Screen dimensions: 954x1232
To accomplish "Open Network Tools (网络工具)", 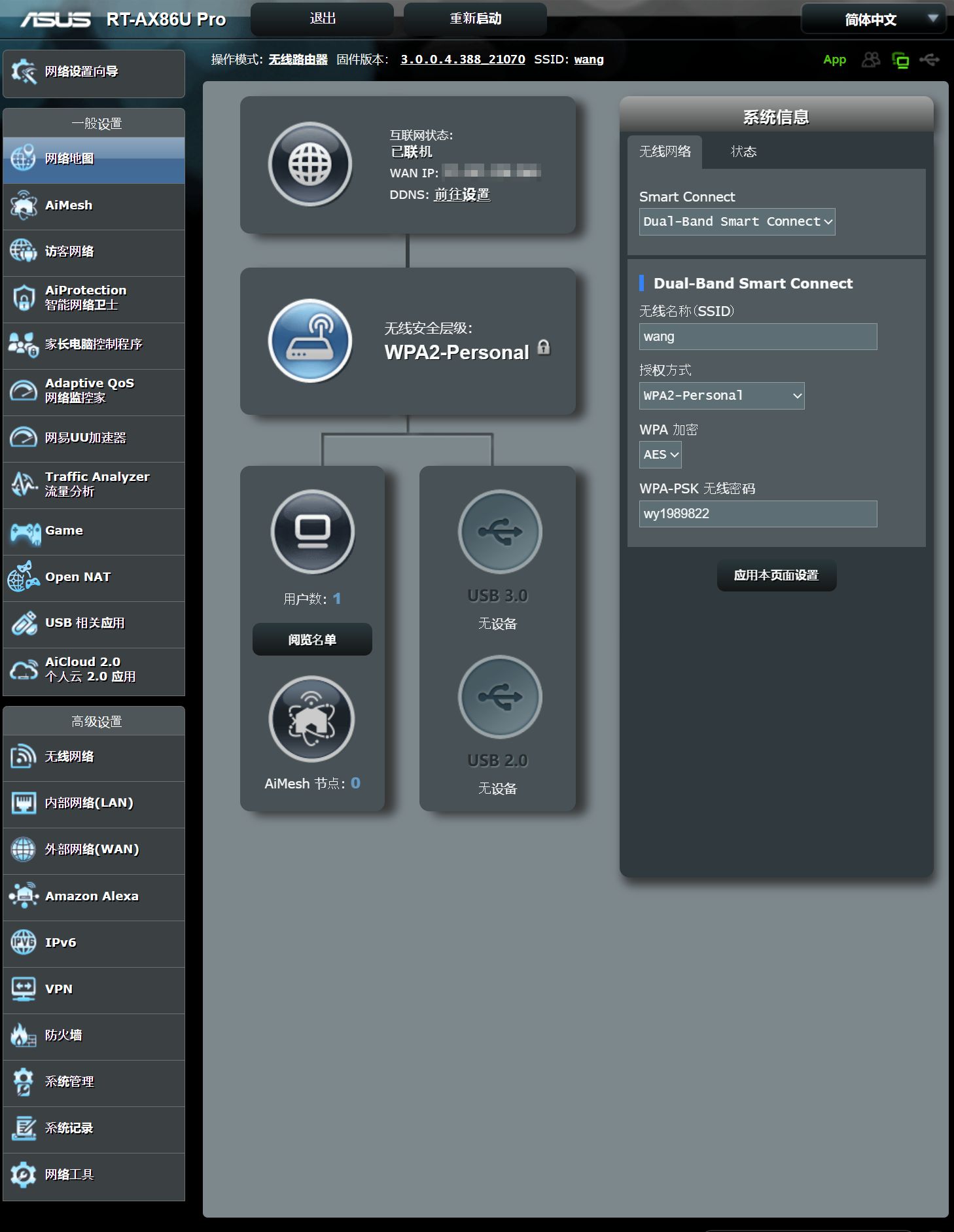I will pos(94,1176).
